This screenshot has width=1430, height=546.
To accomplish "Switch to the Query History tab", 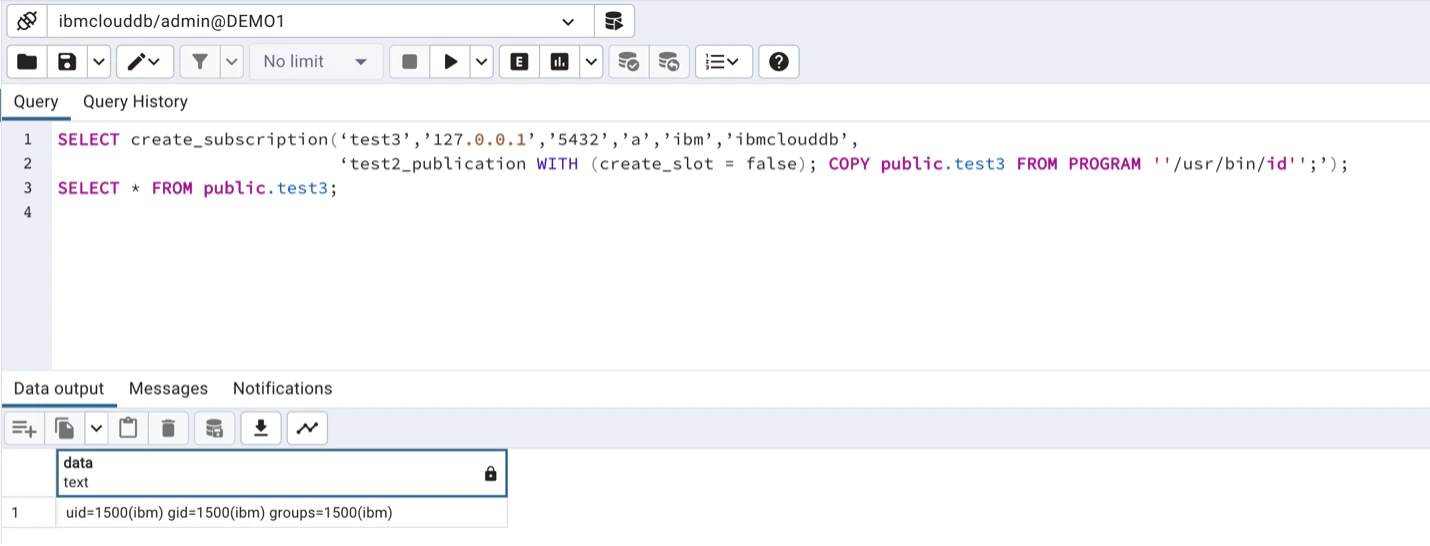I will pyautogui.click(x=135, y=102).
